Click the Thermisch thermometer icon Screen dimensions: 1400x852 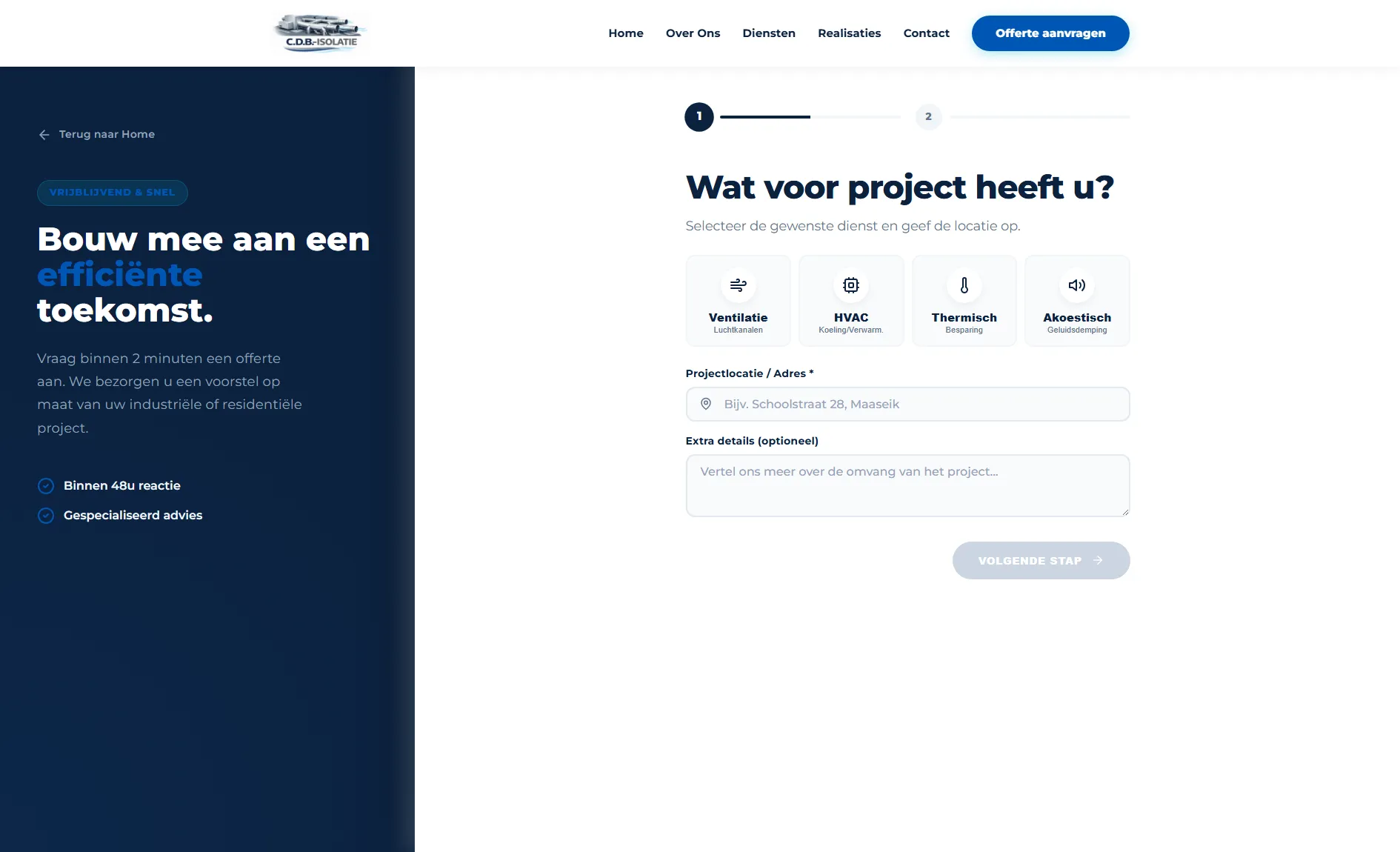point(964,285)
